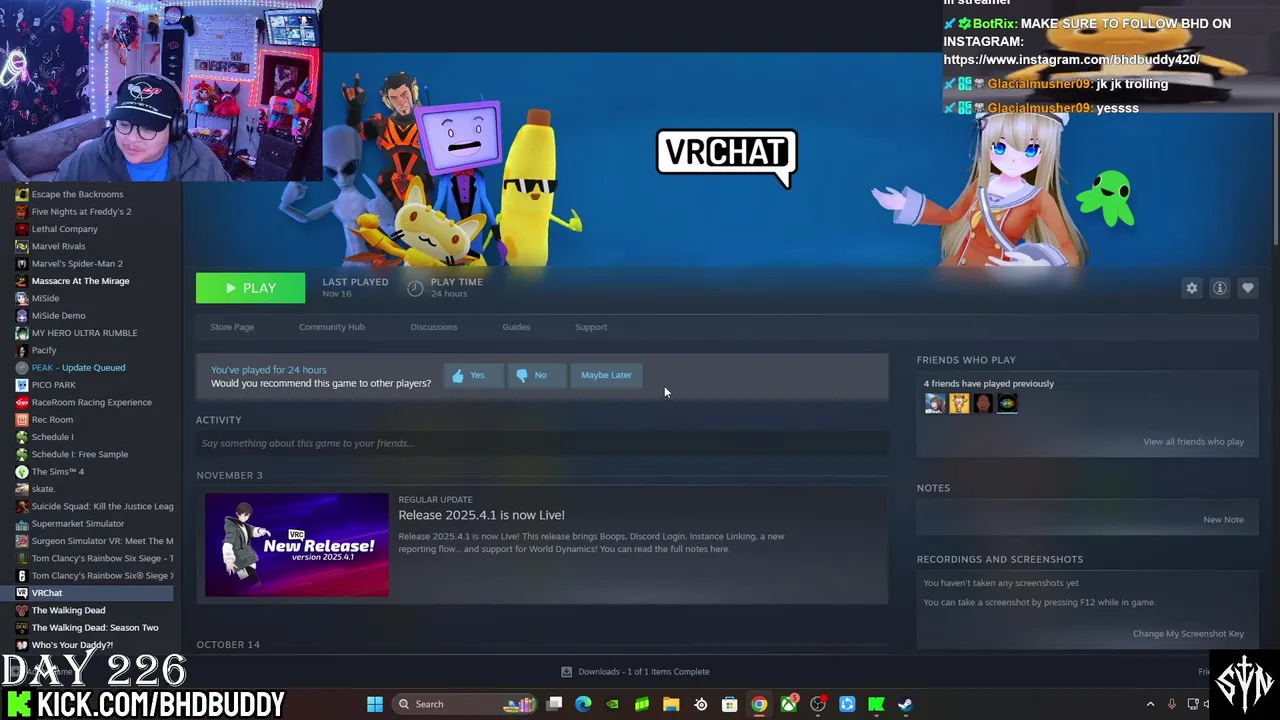This screenshot has width=1280, height=720.
Task: Click the VRChat game info icon
Action: point(1219,288)
